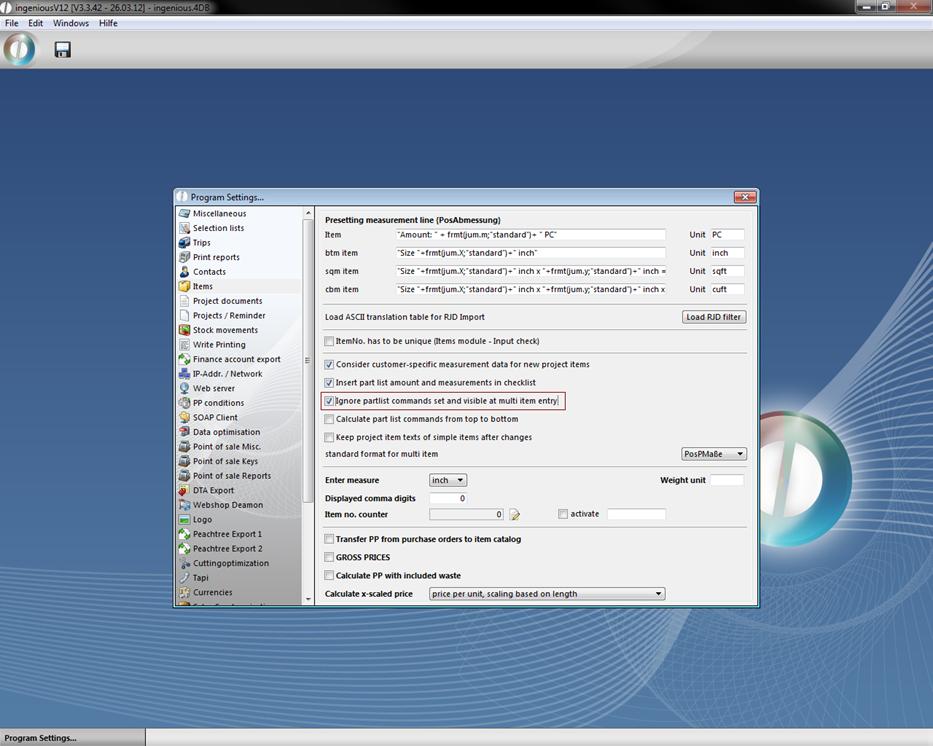This screenshot has width=933, height=746.
Task: Check Calculate part list commands top to bottom
Action: tap(330, 419)
